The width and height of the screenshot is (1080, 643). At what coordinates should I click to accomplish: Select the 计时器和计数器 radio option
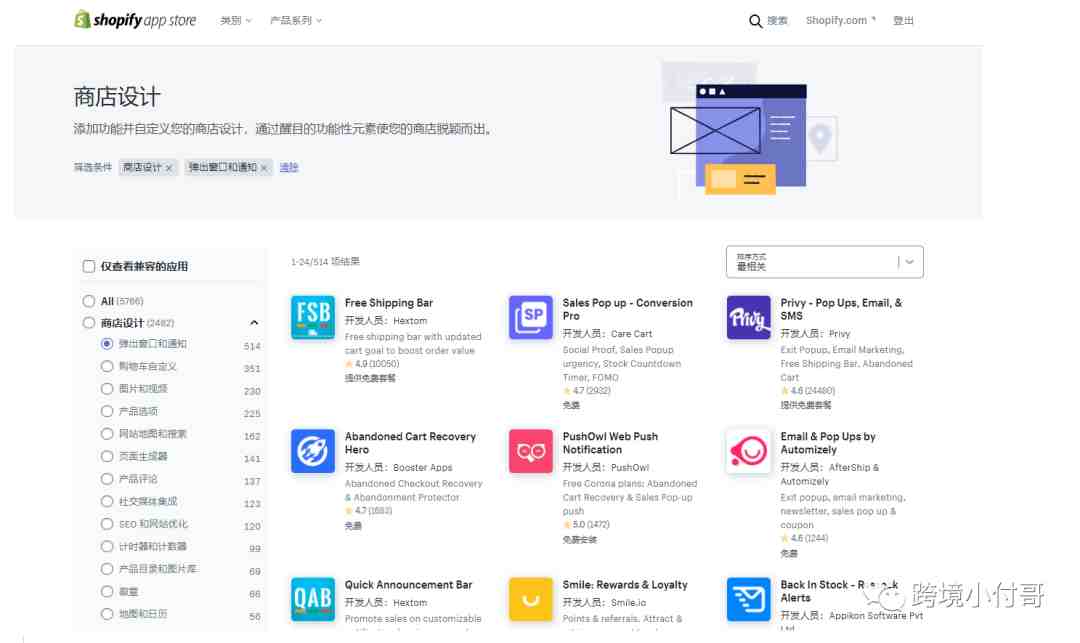coord(107,547)
